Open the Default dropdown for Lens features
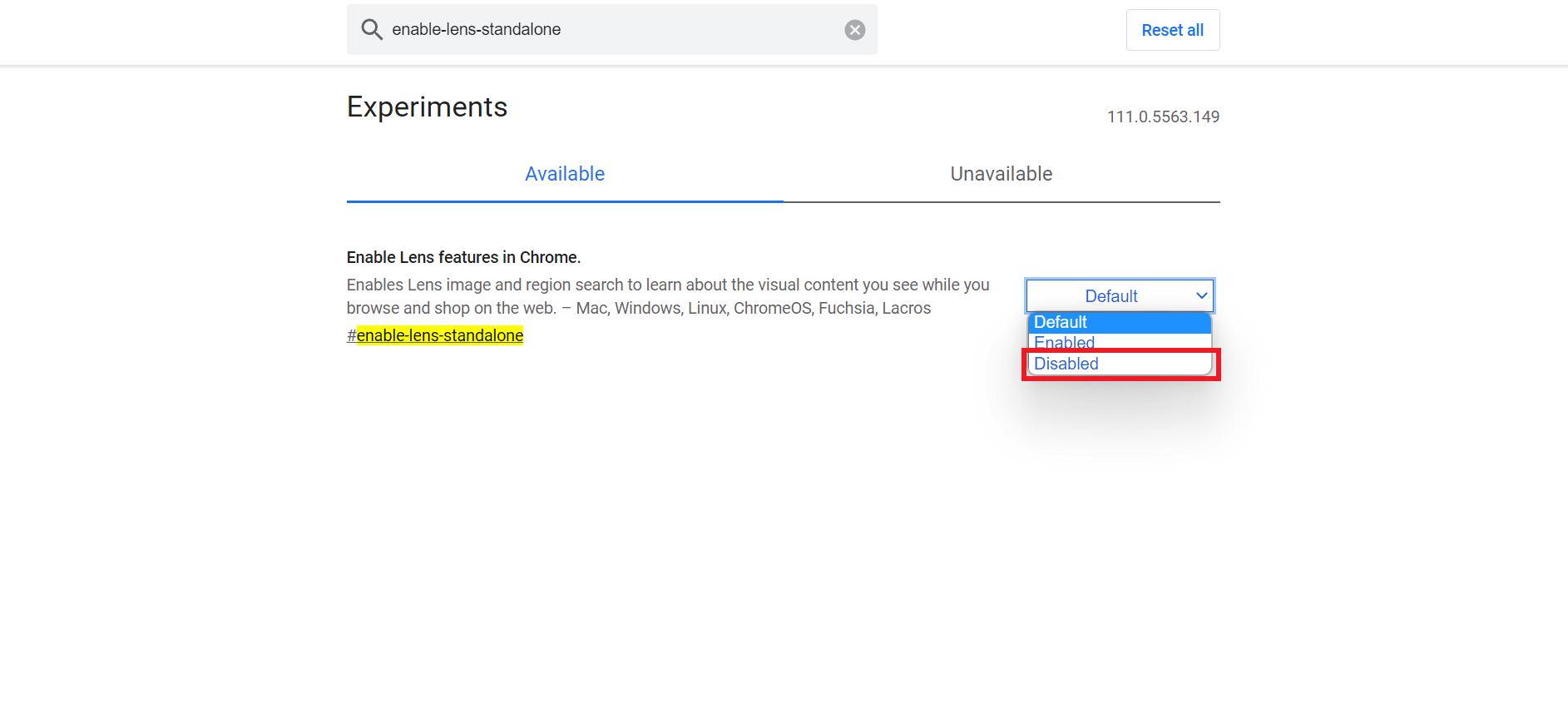 1120,296
